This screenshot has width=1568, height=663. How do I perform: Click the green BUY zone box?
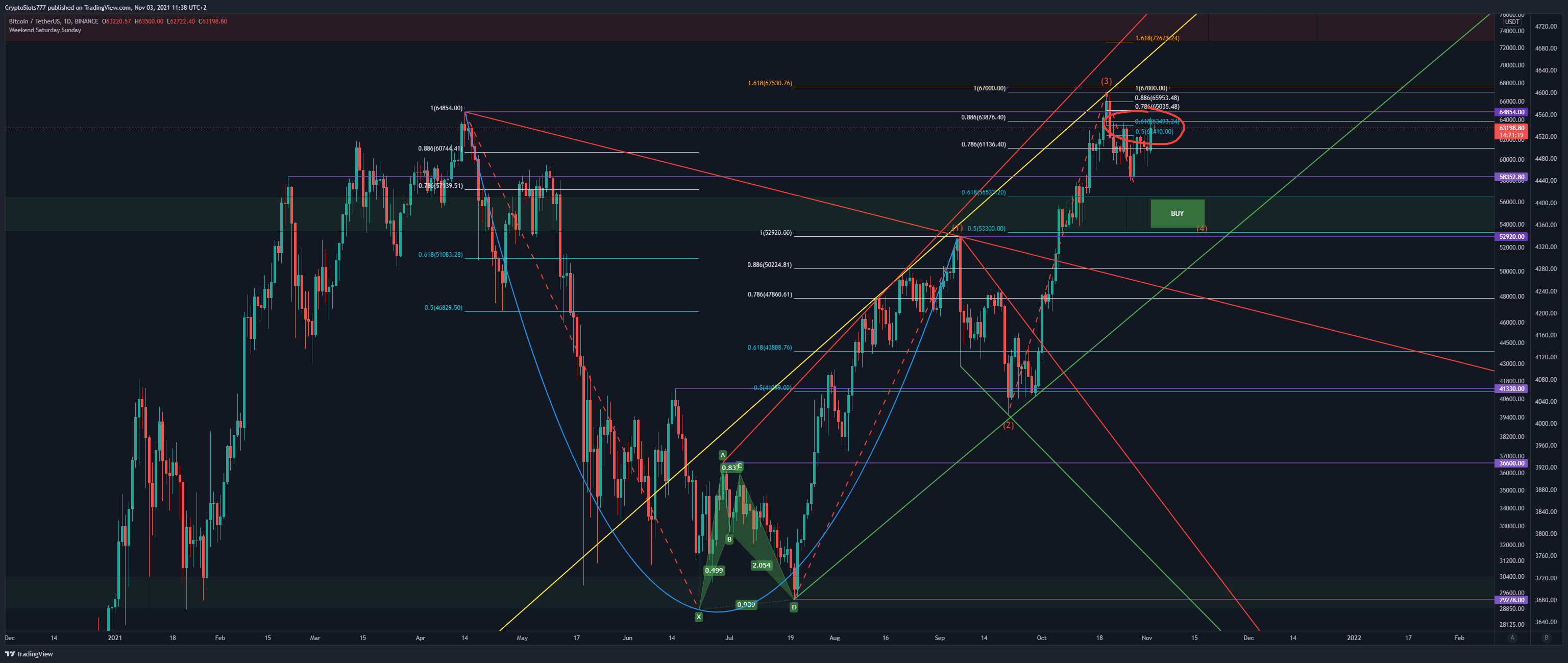point(1177,213)
